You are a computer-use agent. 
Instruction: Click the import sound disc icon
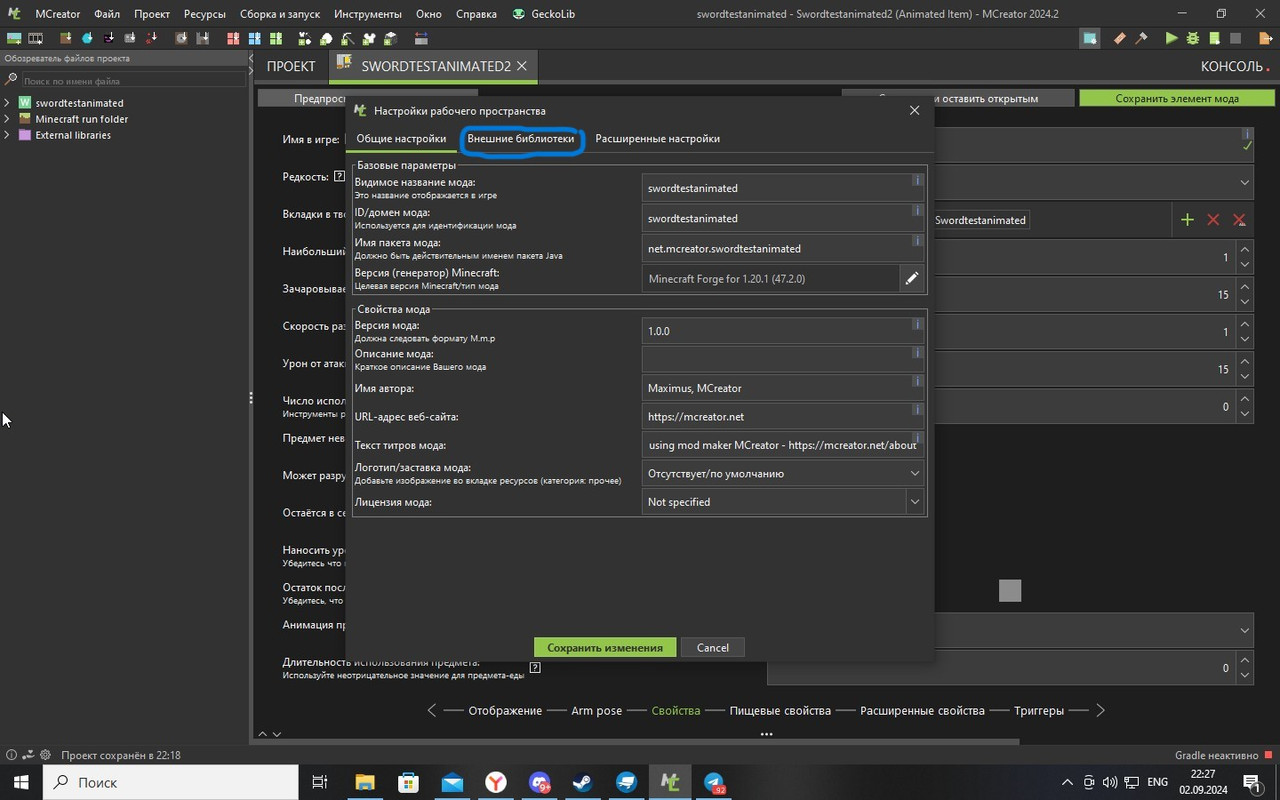tap(181, 39)
